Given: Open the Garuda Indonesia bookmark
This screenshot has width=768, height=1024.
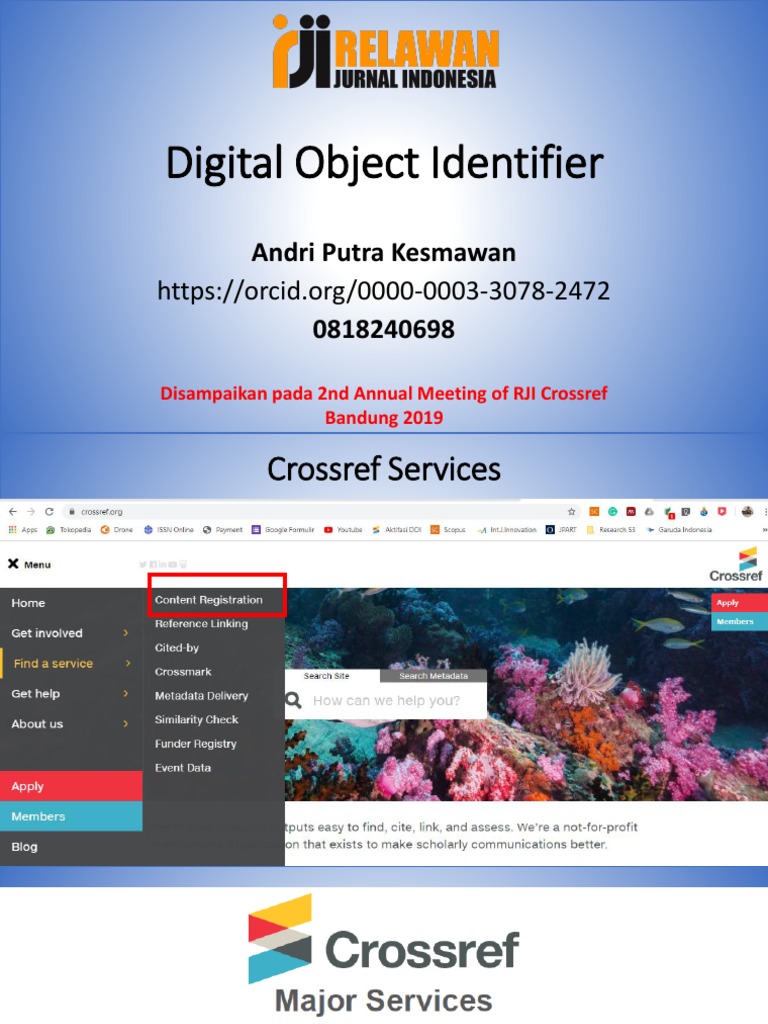Looking at the screenshot, I should (679, 530).
